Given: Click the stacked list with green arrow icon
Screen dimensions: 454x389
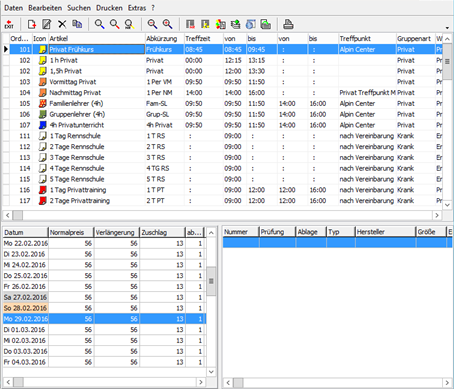Looking at the screenshot, I should [x=235, y=24].
